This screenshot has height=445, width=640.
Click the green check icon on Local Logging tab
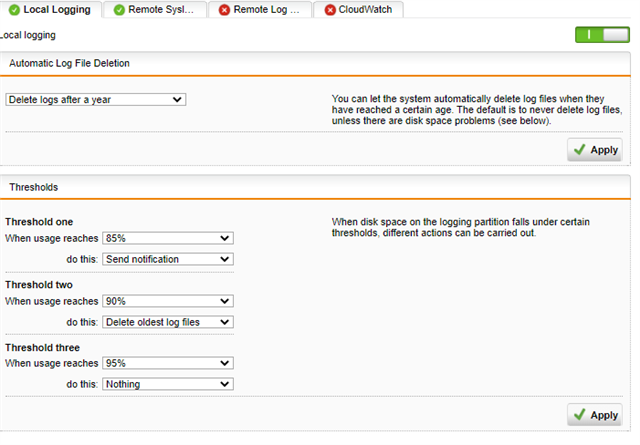click(14, 10)
